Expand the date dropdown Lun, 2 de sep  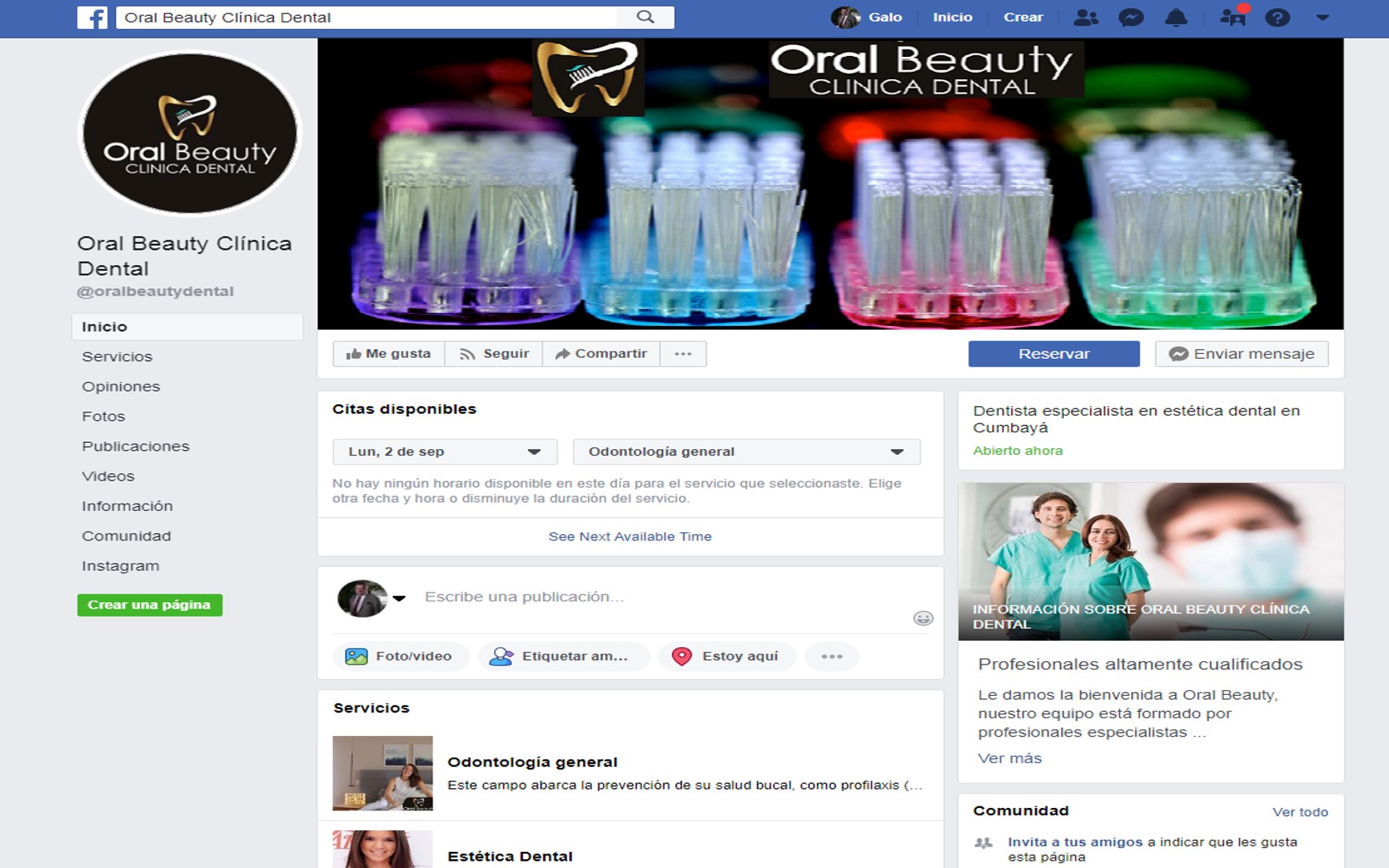click(x=445, y=452)
